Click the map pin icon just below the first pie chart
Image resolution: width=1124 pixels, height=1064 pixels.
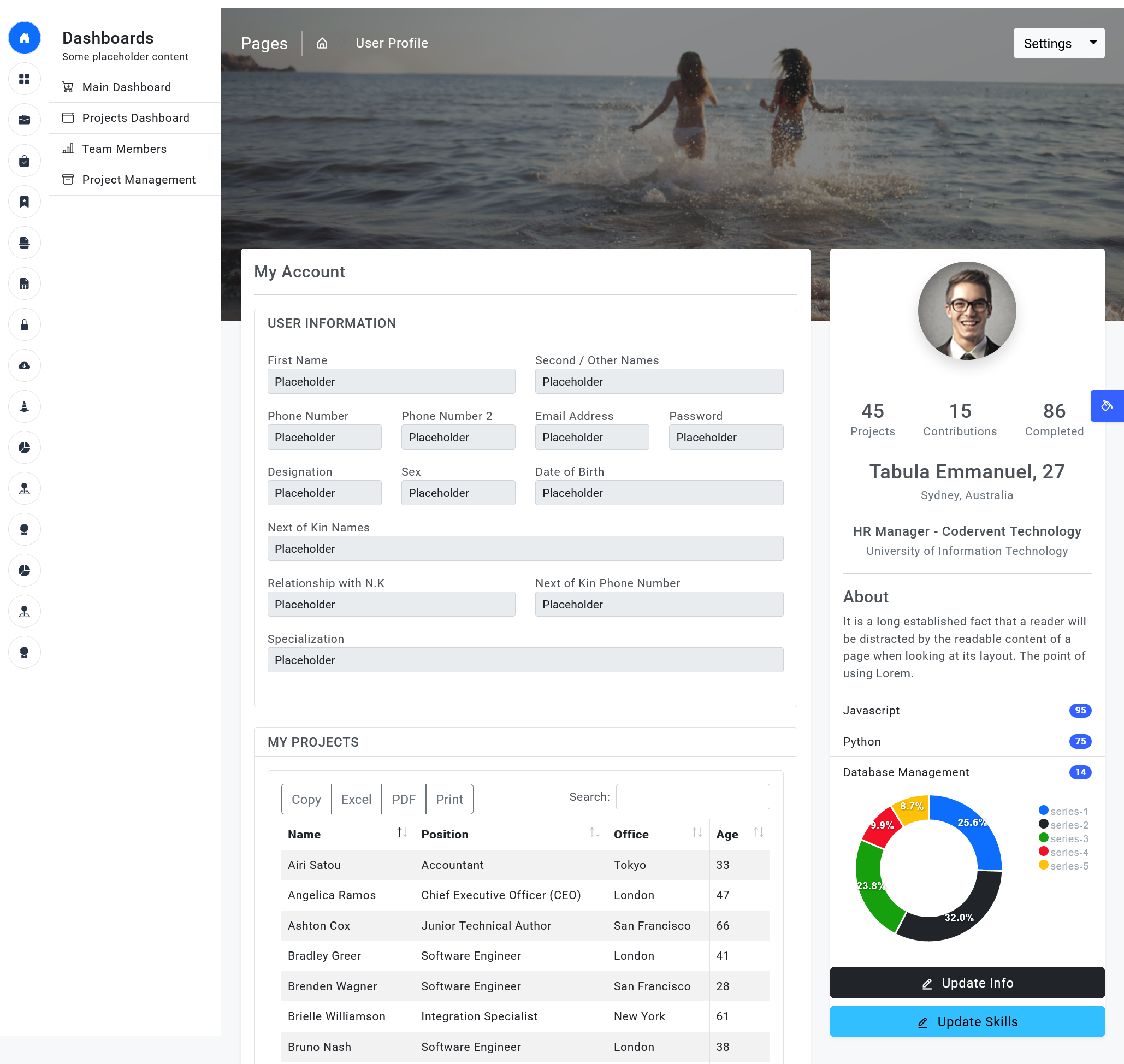(x=25, y=488)
